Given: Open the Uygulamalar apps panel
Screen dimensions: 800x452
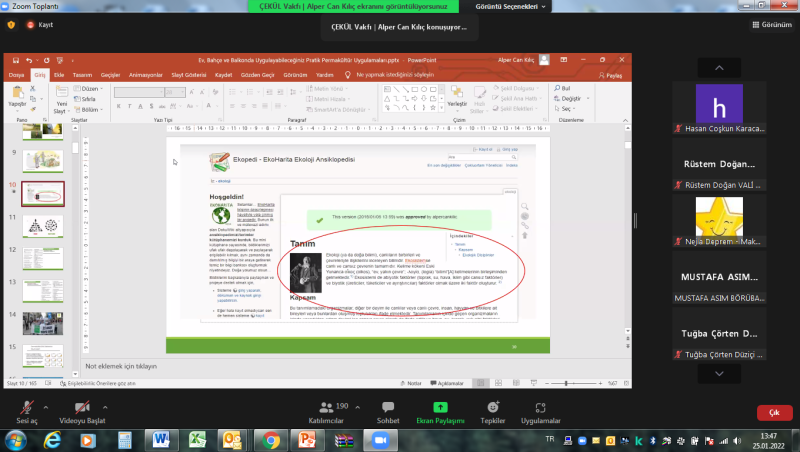Looking at the screenshot, I should click(540, 411).
